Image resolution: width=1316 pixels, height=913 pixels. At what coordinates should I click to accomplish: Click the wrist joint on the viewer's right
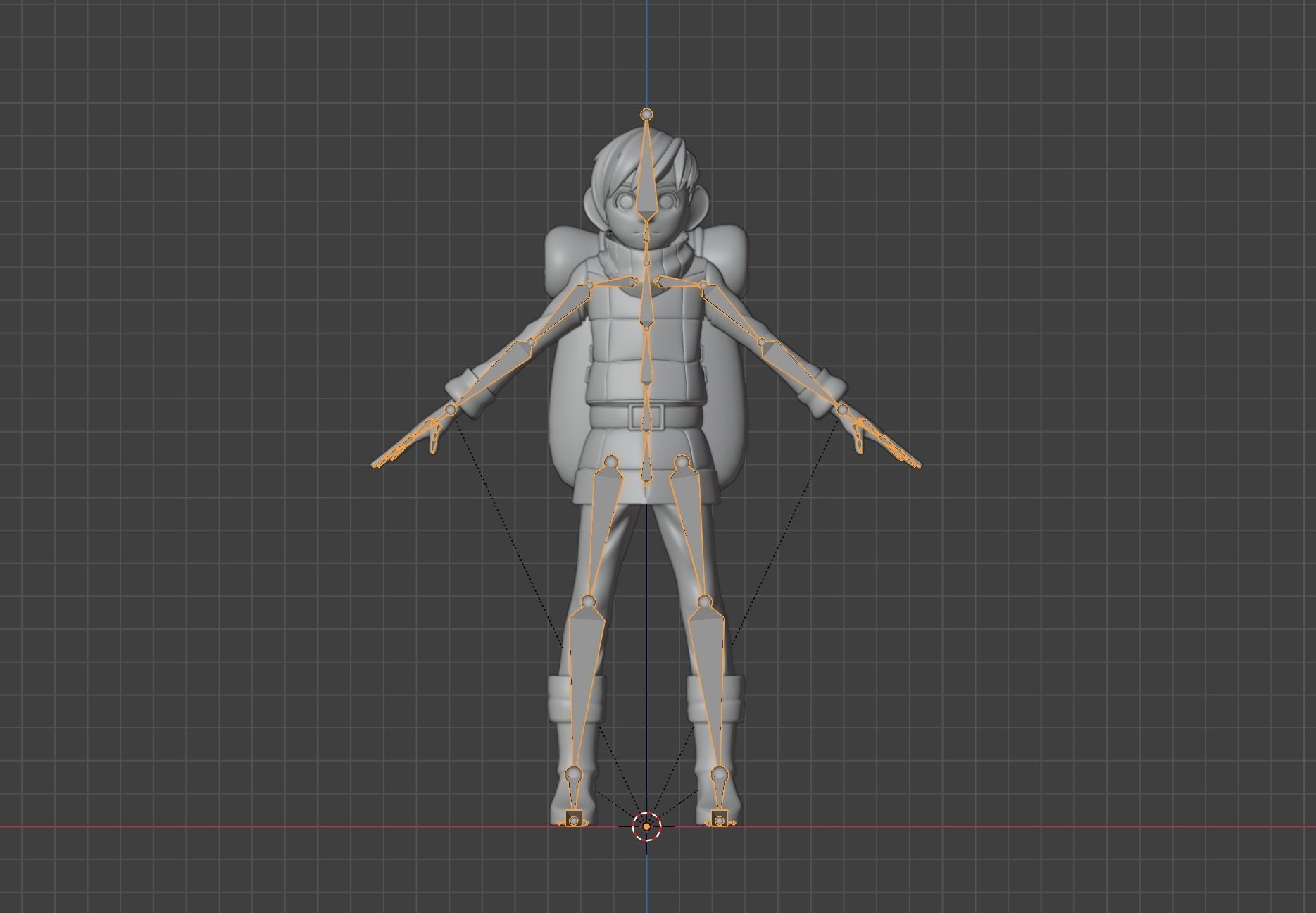tap(842, 409)
